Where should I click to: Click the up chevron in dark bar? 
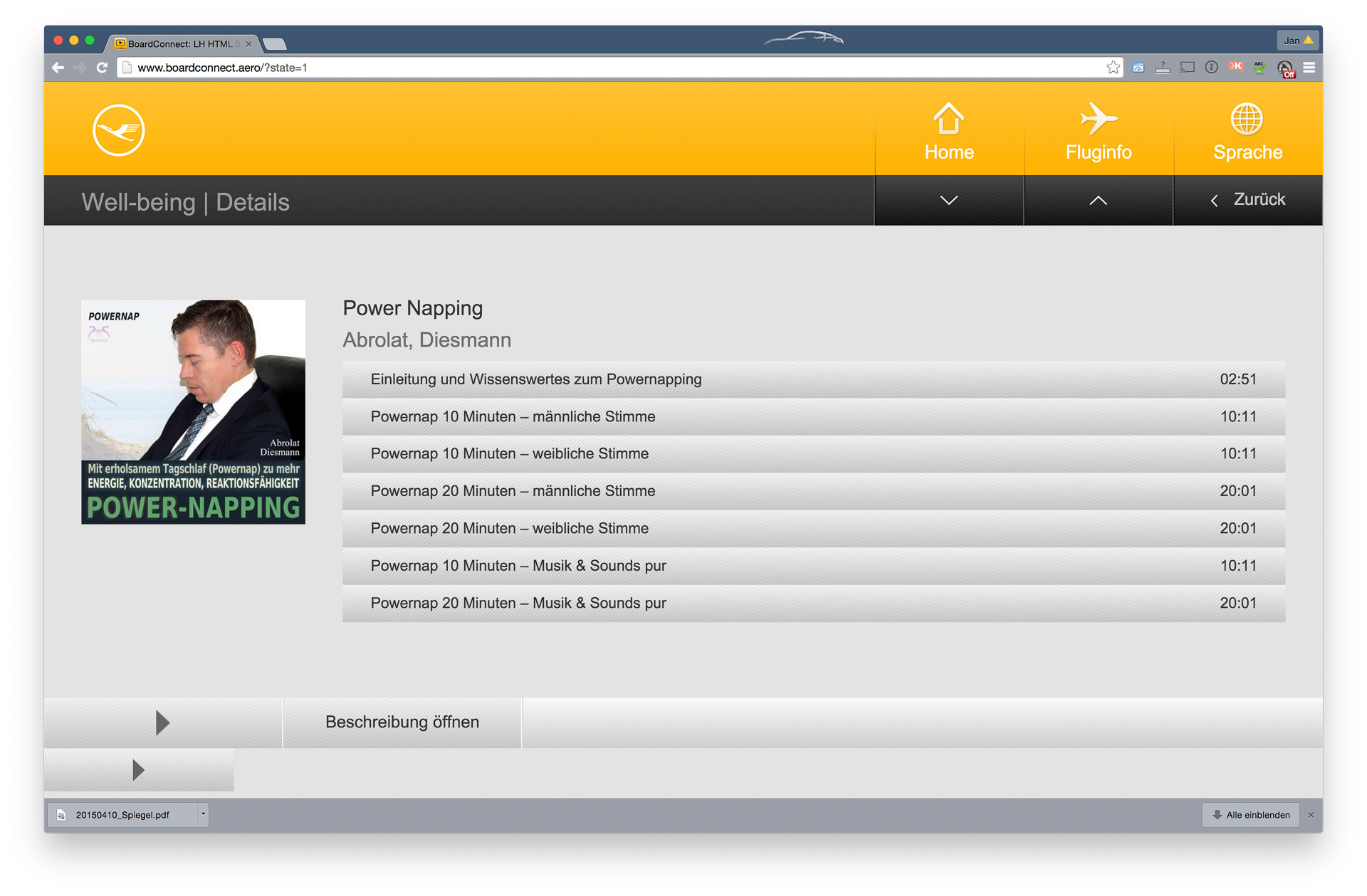tap(1099, 201)
